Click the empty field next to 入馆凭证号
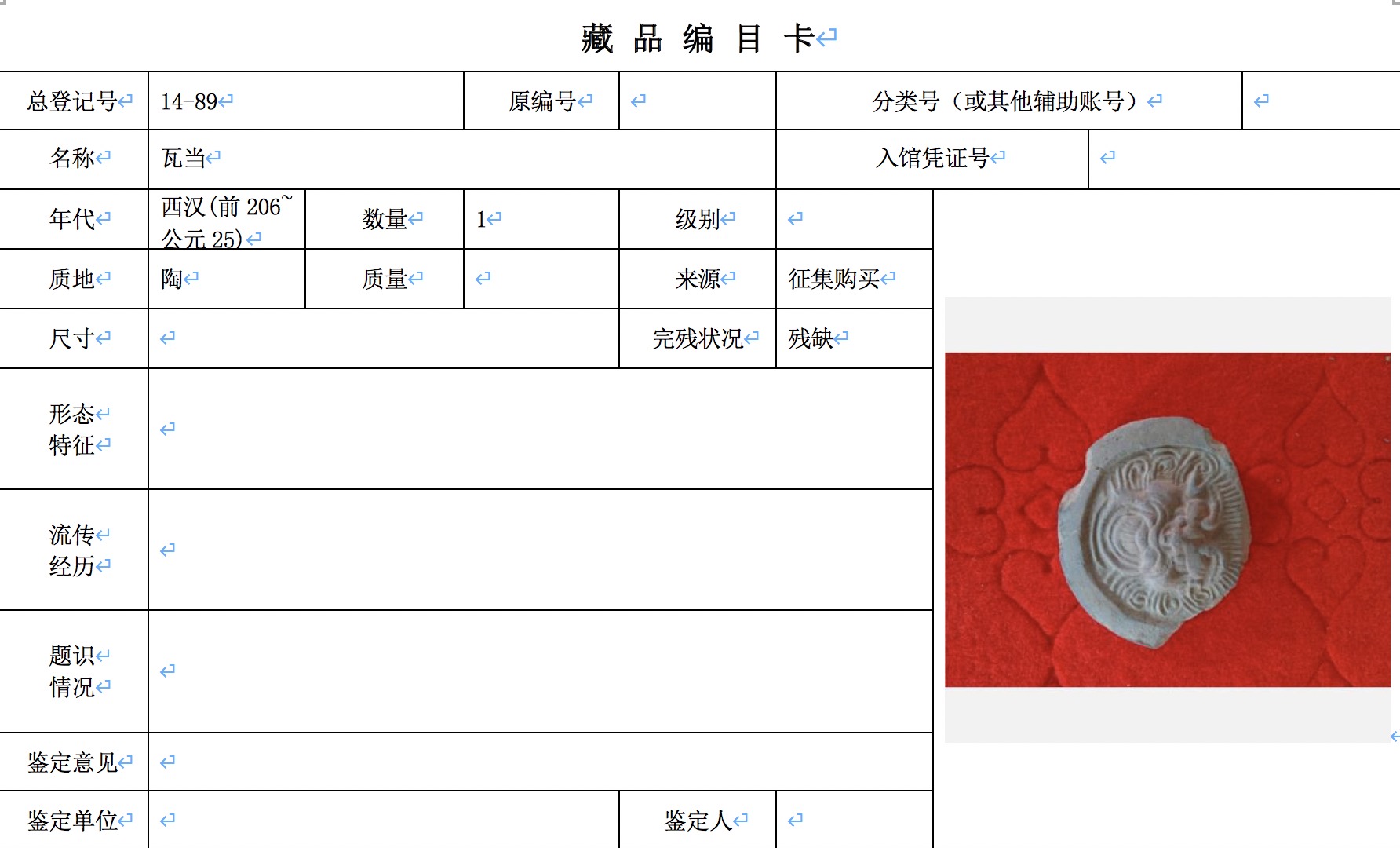1400x848 pixels. 1245,159
